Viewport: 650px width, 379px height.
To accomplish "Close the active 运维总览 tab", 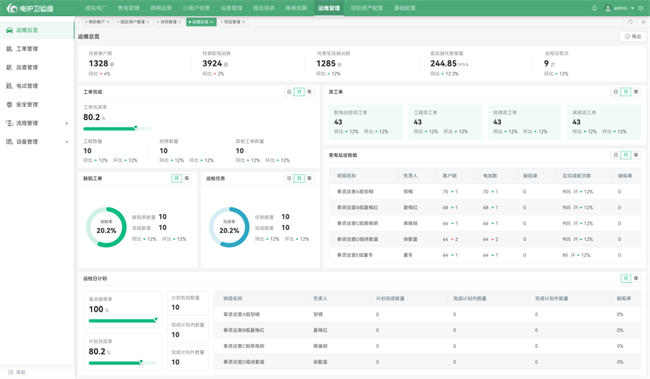I will click(211, 22).
